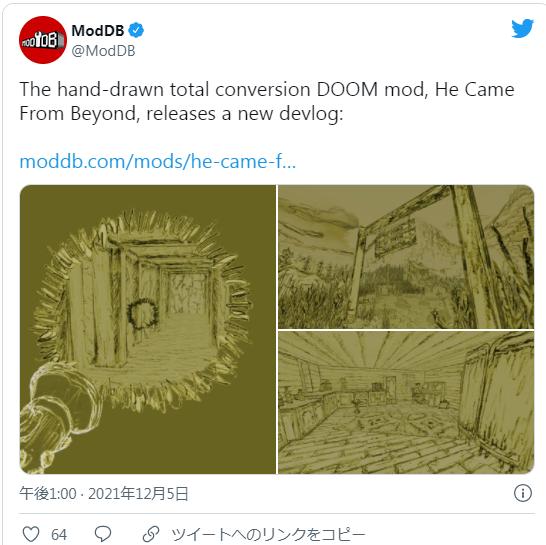Click the blue verified badge
This screenshot has height=545, width=546.
pos(136,30)
